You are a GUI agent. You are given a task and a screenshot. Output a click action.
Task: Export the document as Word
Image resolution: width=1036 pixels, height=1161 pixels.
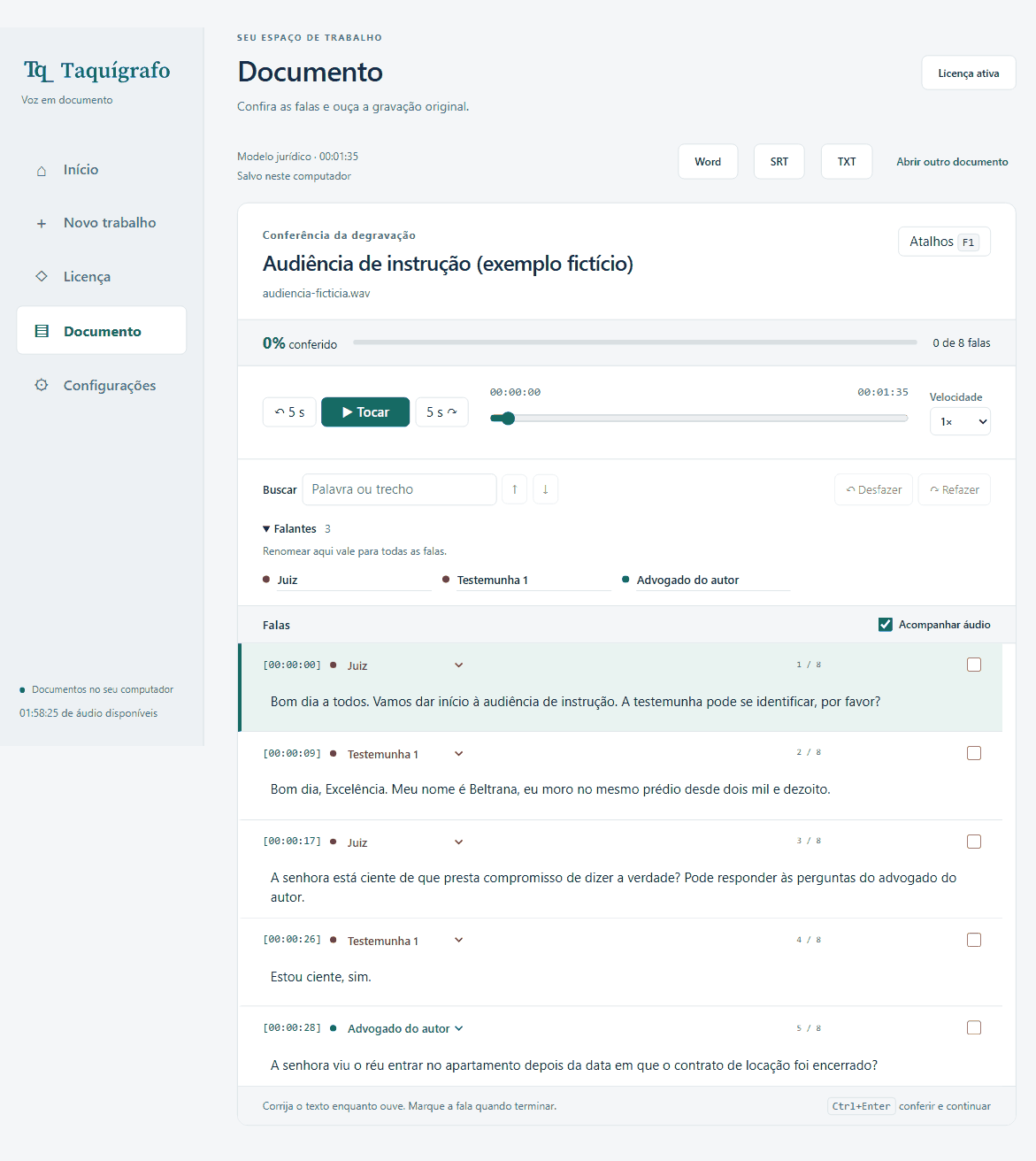click(708, 162)
